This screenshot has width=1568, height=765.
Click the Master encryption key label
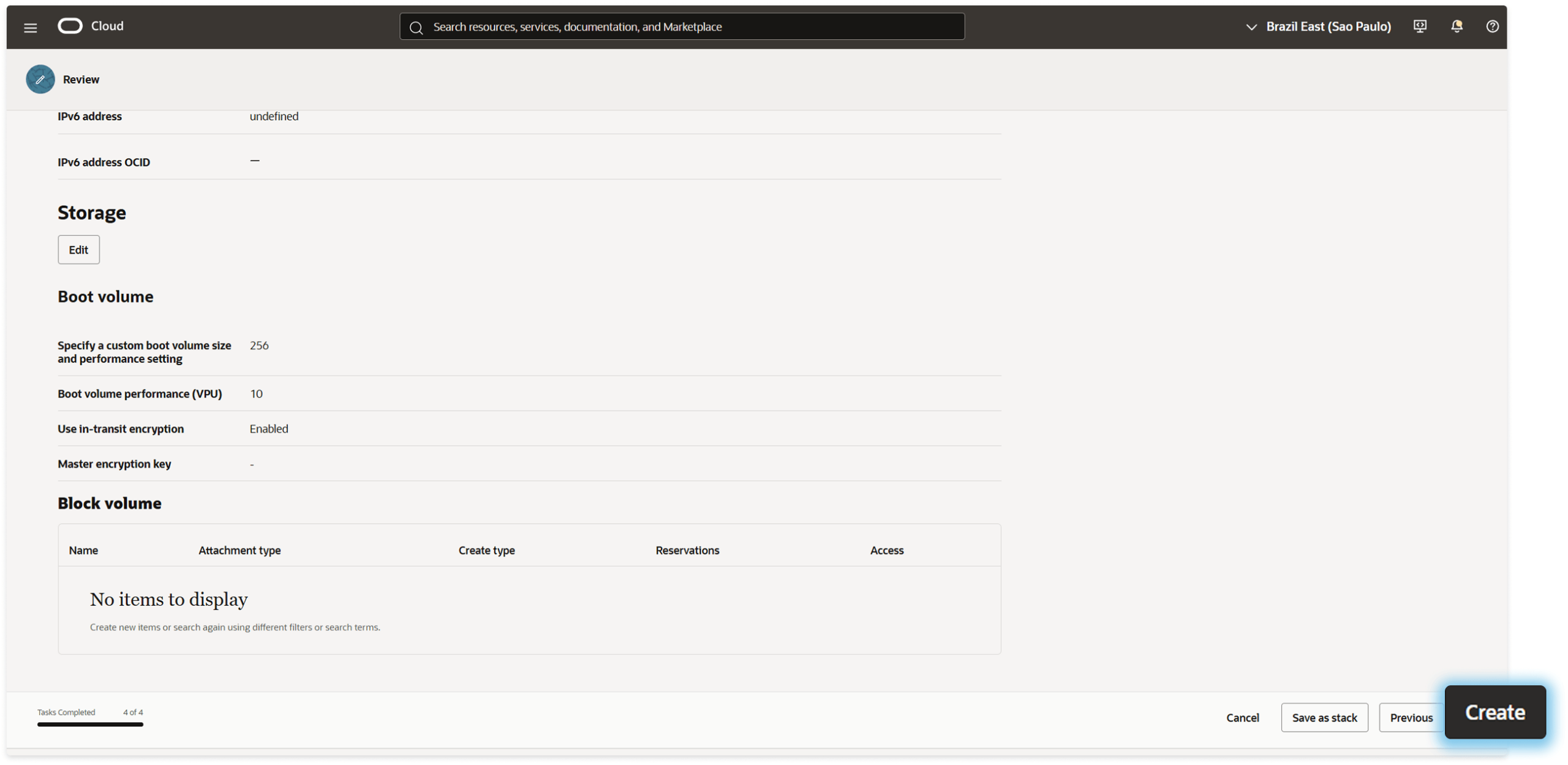click(115, 464)
